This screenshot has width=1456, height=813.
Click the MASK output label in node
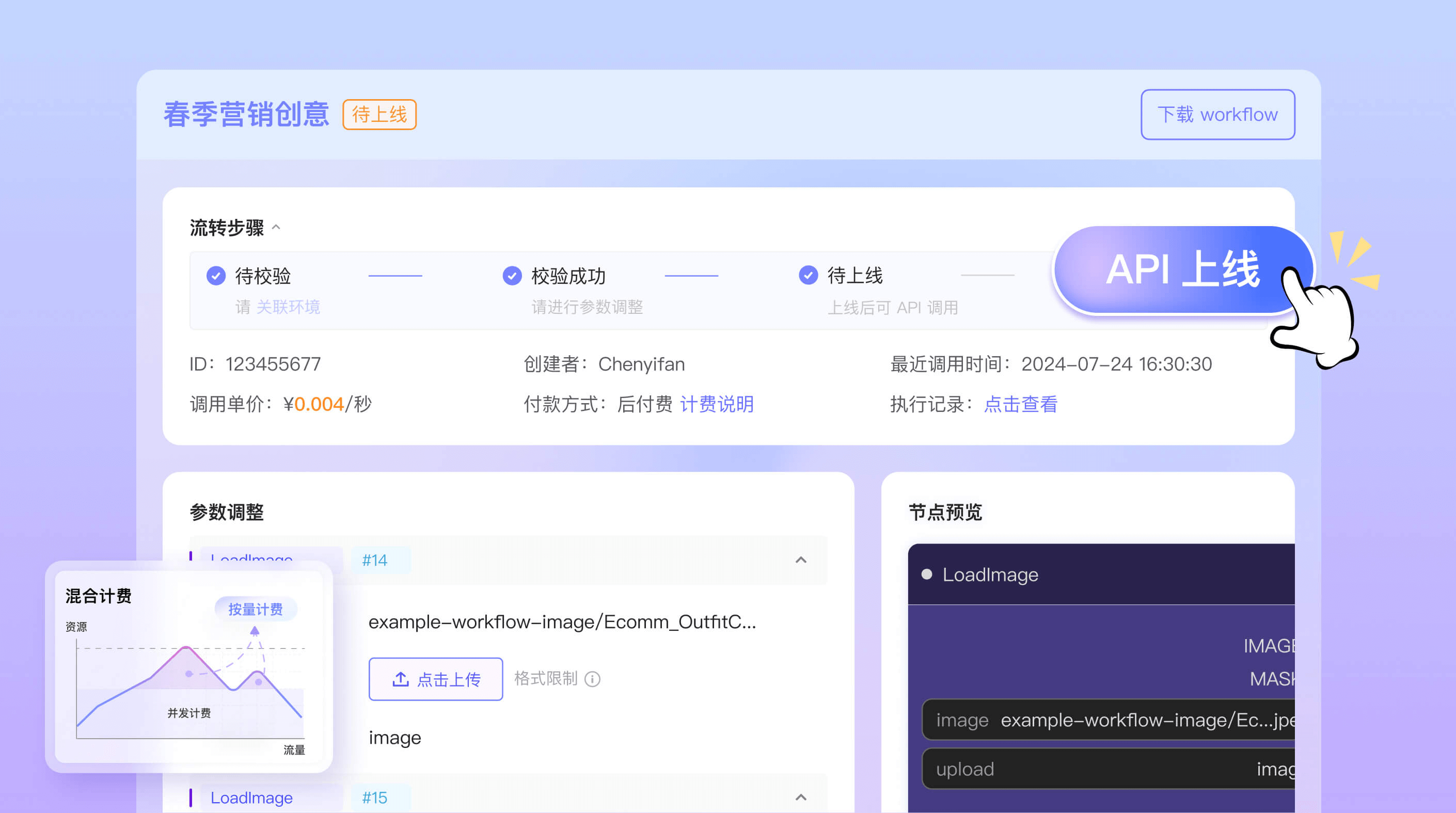(x=1272, y=679)
